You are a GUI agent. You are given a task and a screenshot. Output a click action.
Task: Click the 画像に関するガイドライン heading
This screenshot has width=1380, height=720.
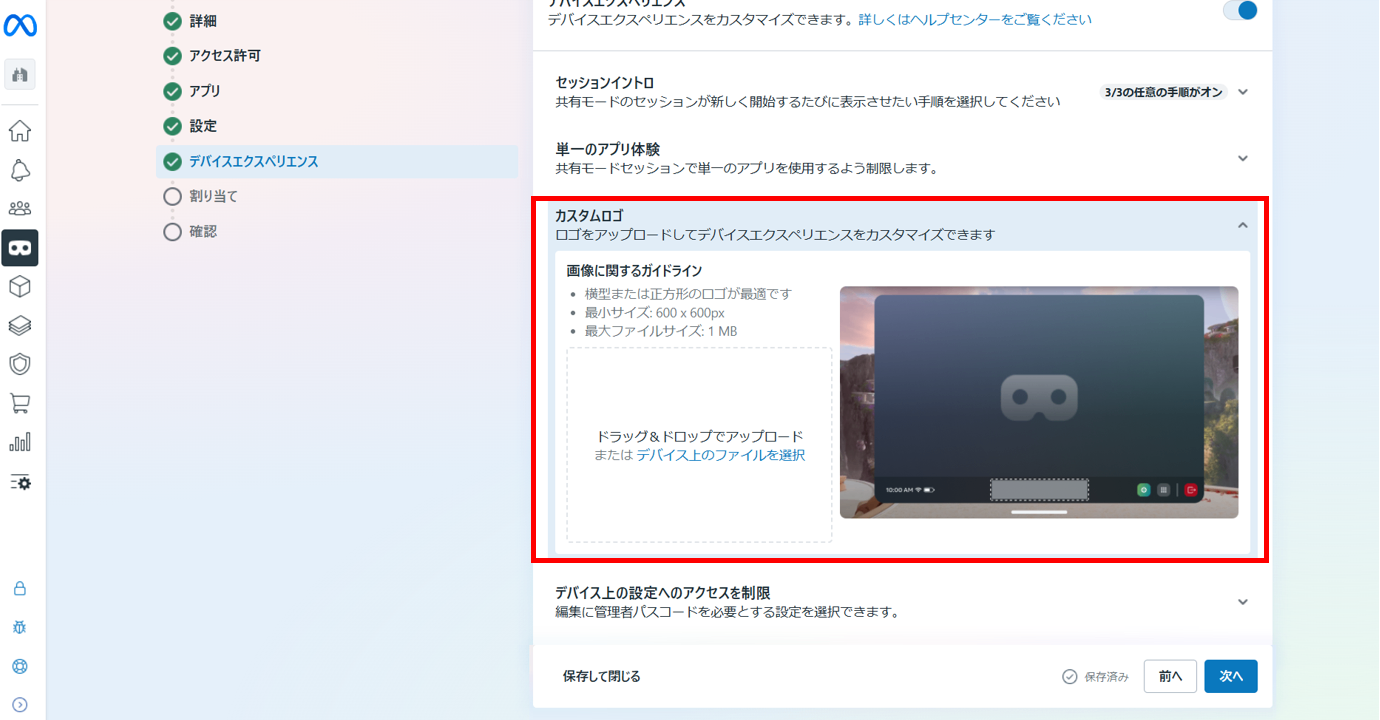pos(634,271)
